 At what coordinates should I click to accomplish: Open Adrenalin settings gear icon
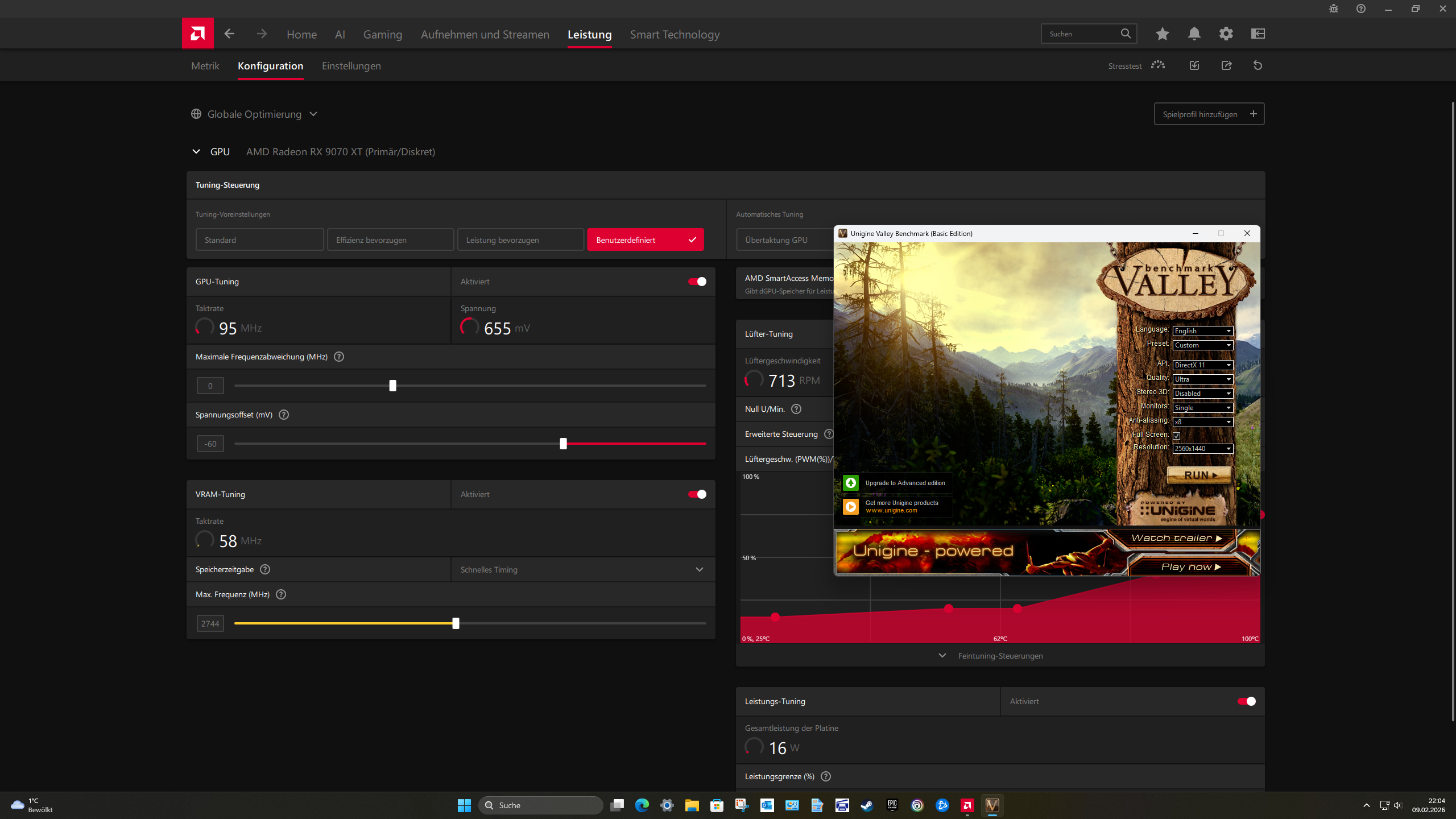pyautogui.click(x=1226, y=34)
